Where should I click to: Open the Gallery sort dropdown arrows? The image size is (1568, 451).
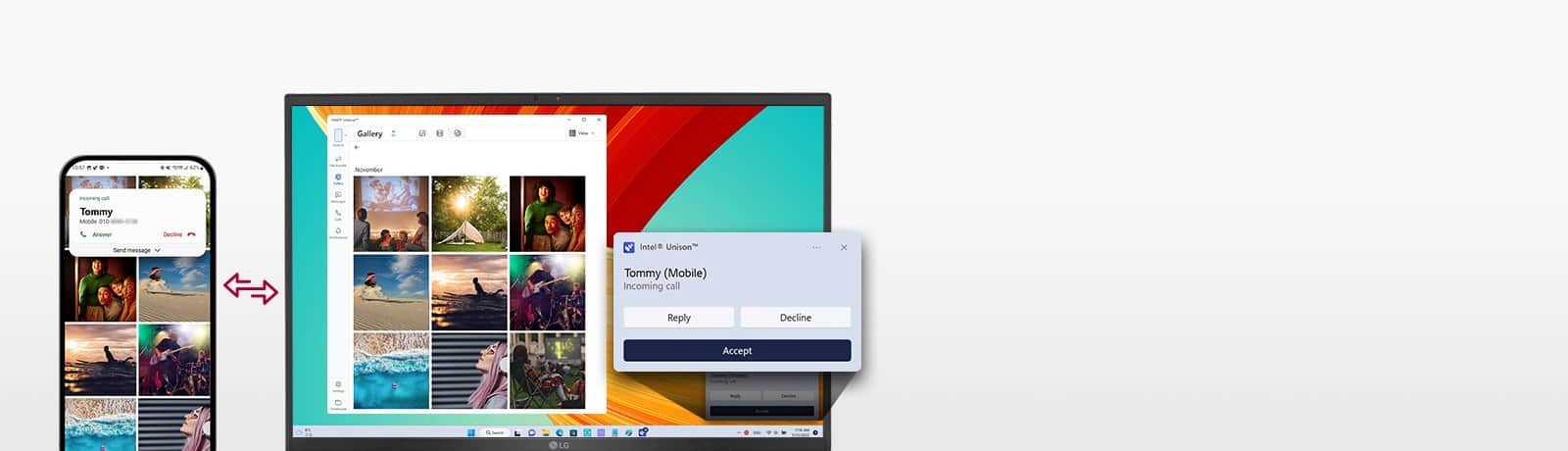(393, 133)
